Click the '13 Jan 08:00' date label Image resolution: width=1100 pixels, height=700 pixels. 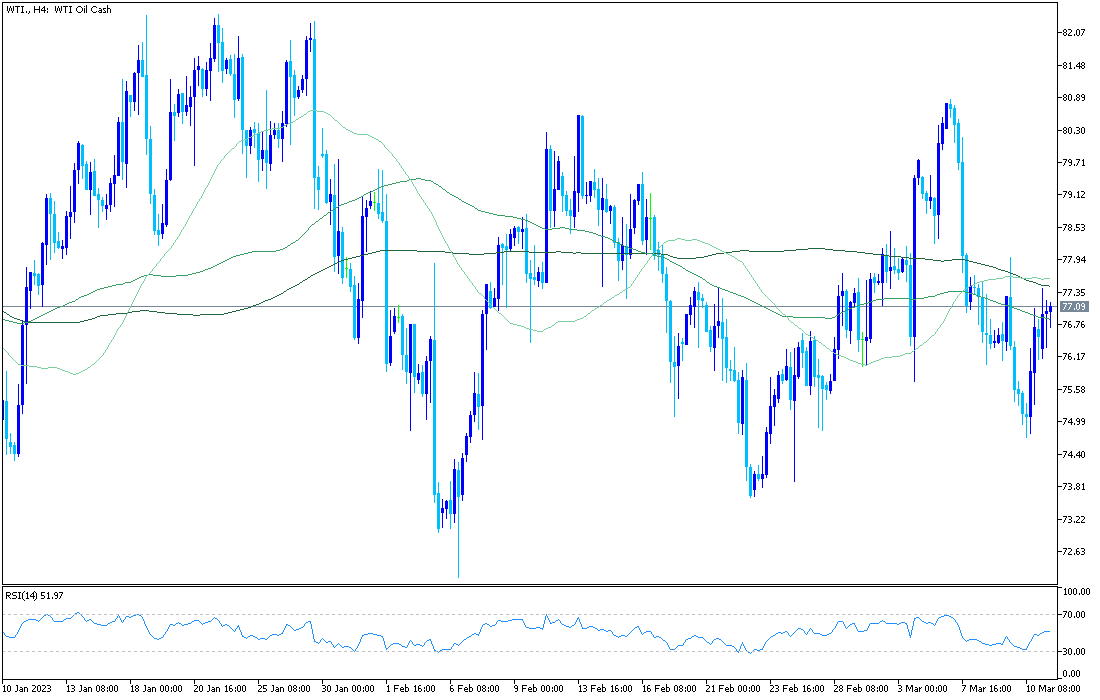click(92, 689)
